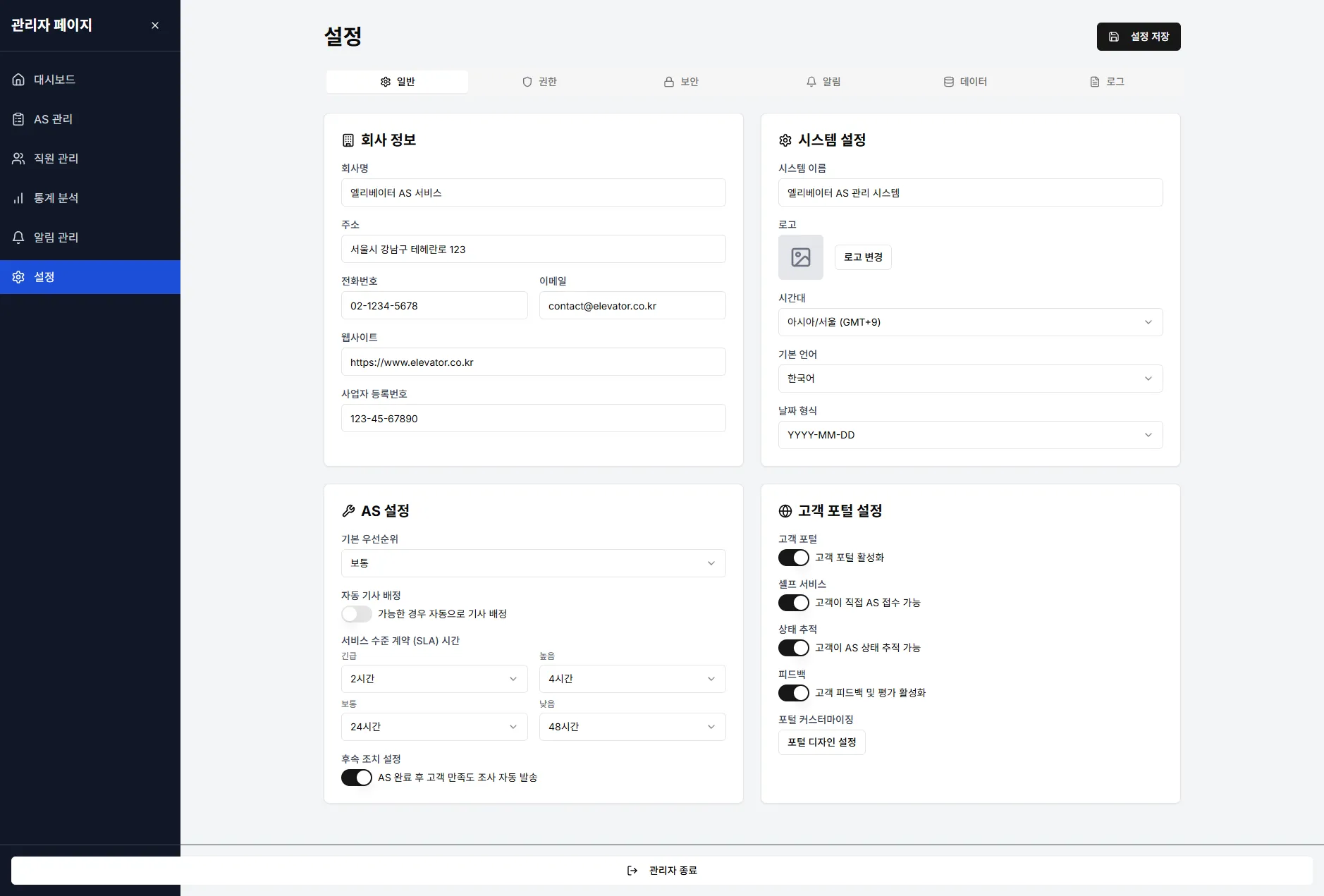Switch to the 로그 tab
The width and height of the screenshot is (1324, 896).
pyautogui.click(x=1107, y=82)
